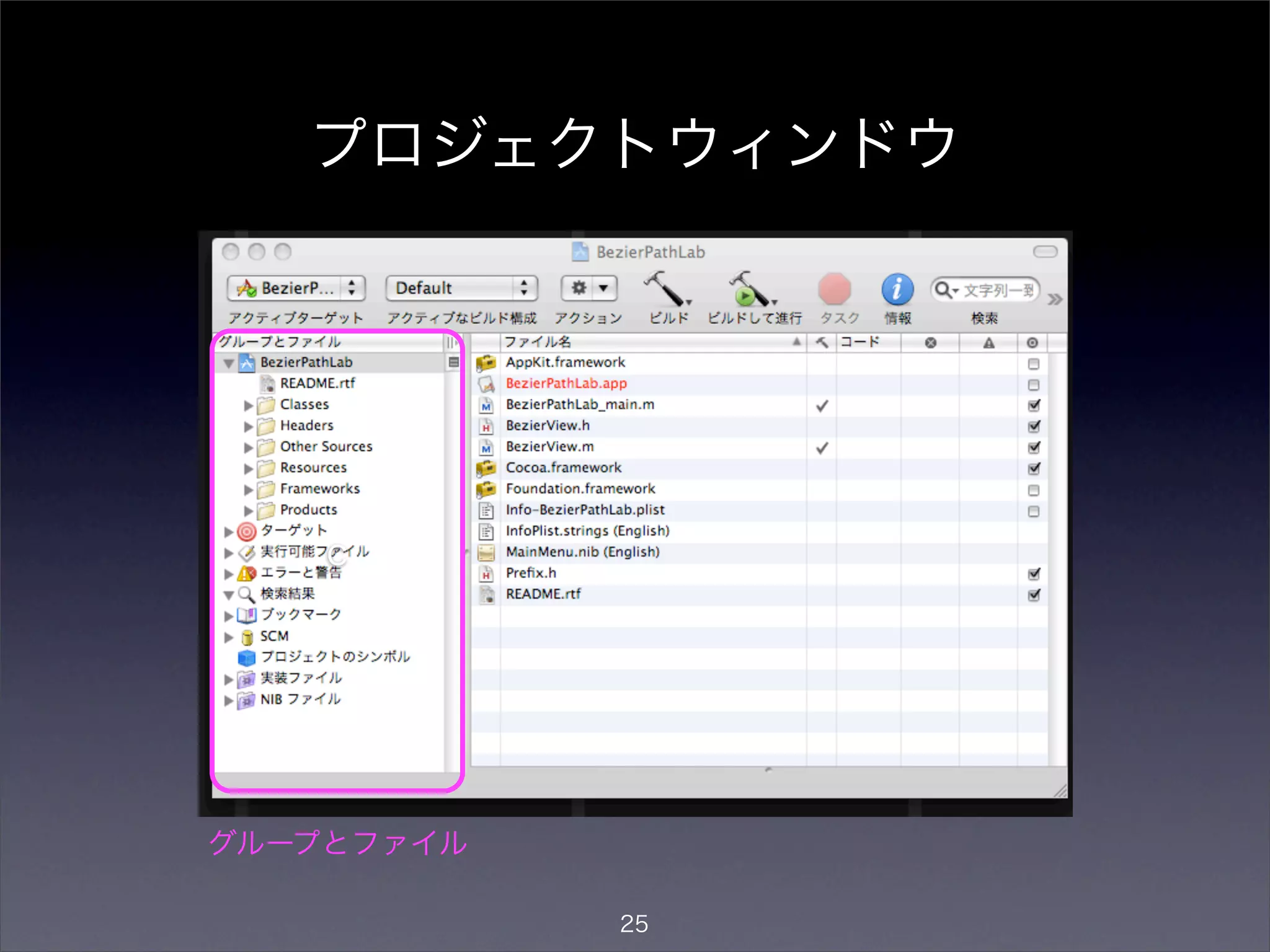Expand the SCM group
Image resolution: width=1270 pixels, height=952 pixels.
click(x=228, y=637)
